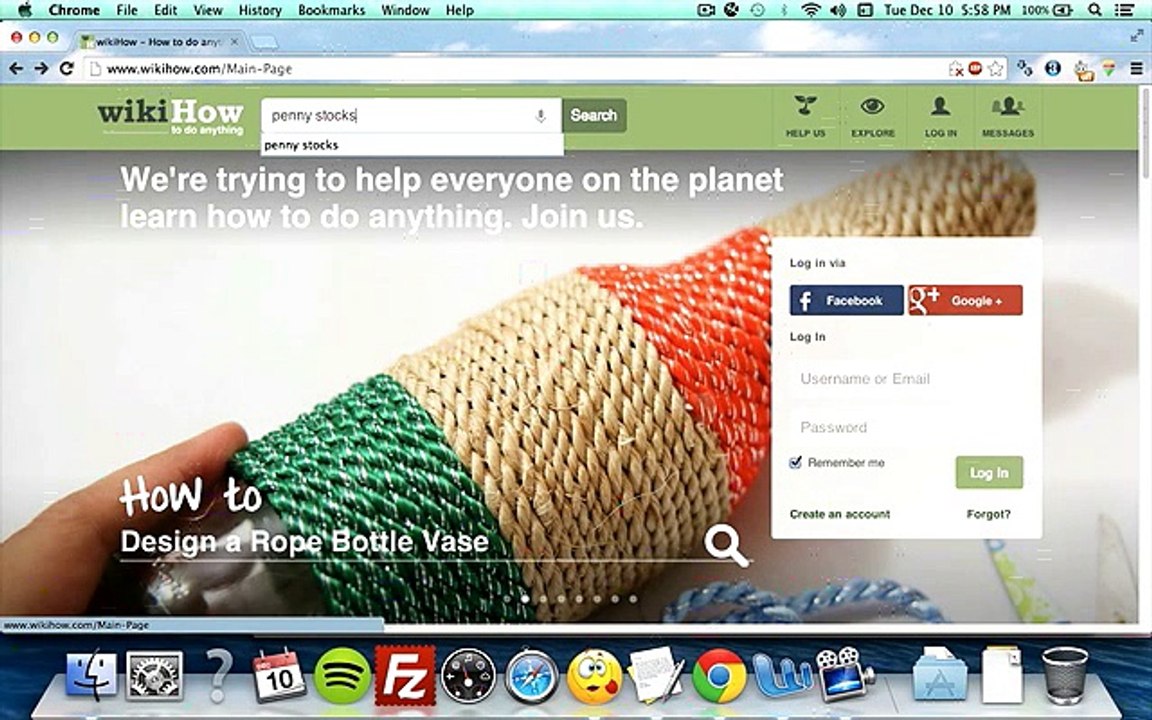Click the browser address bar

point(514,68)
